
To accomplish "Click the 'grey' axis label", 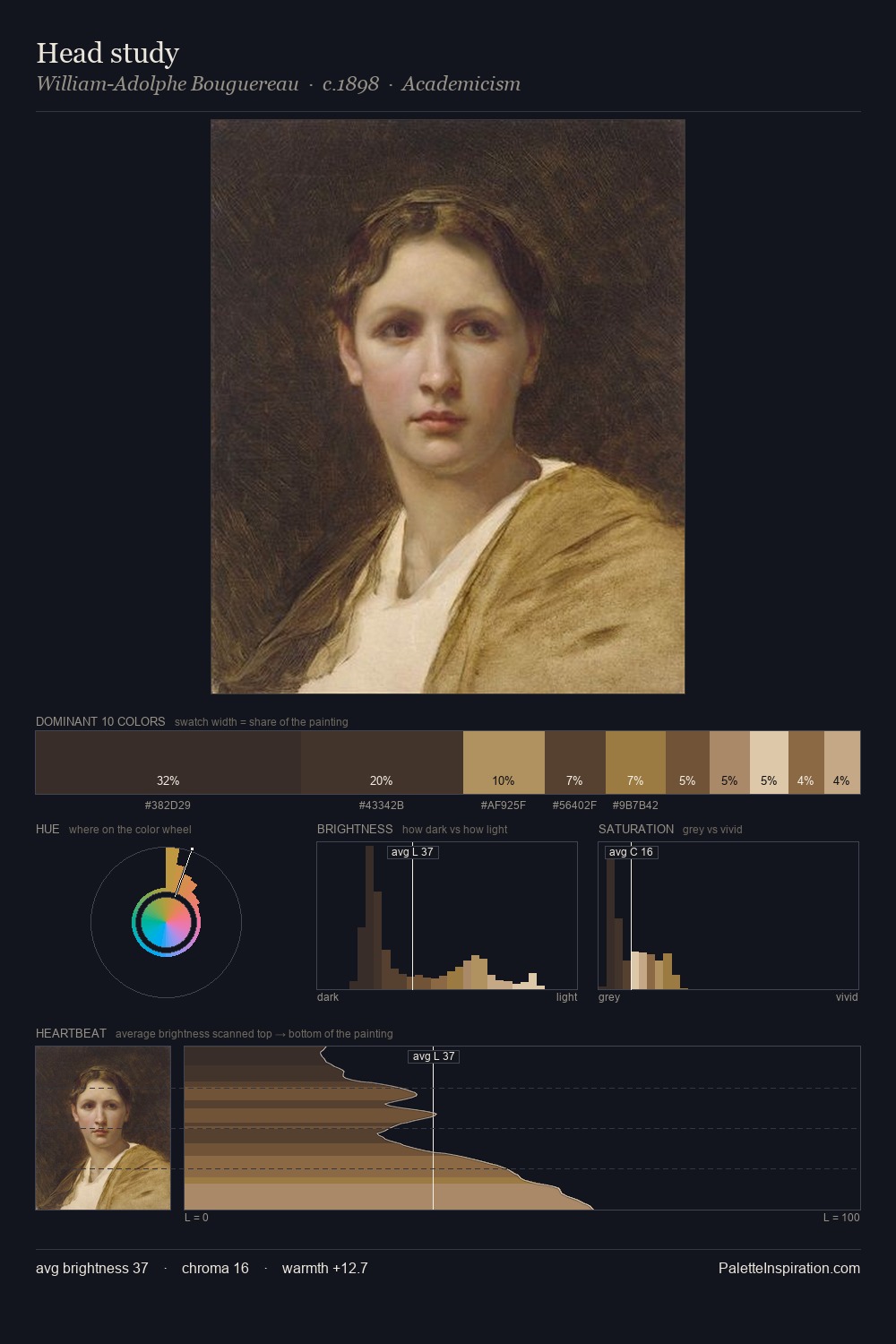I will tap(609, 997).
